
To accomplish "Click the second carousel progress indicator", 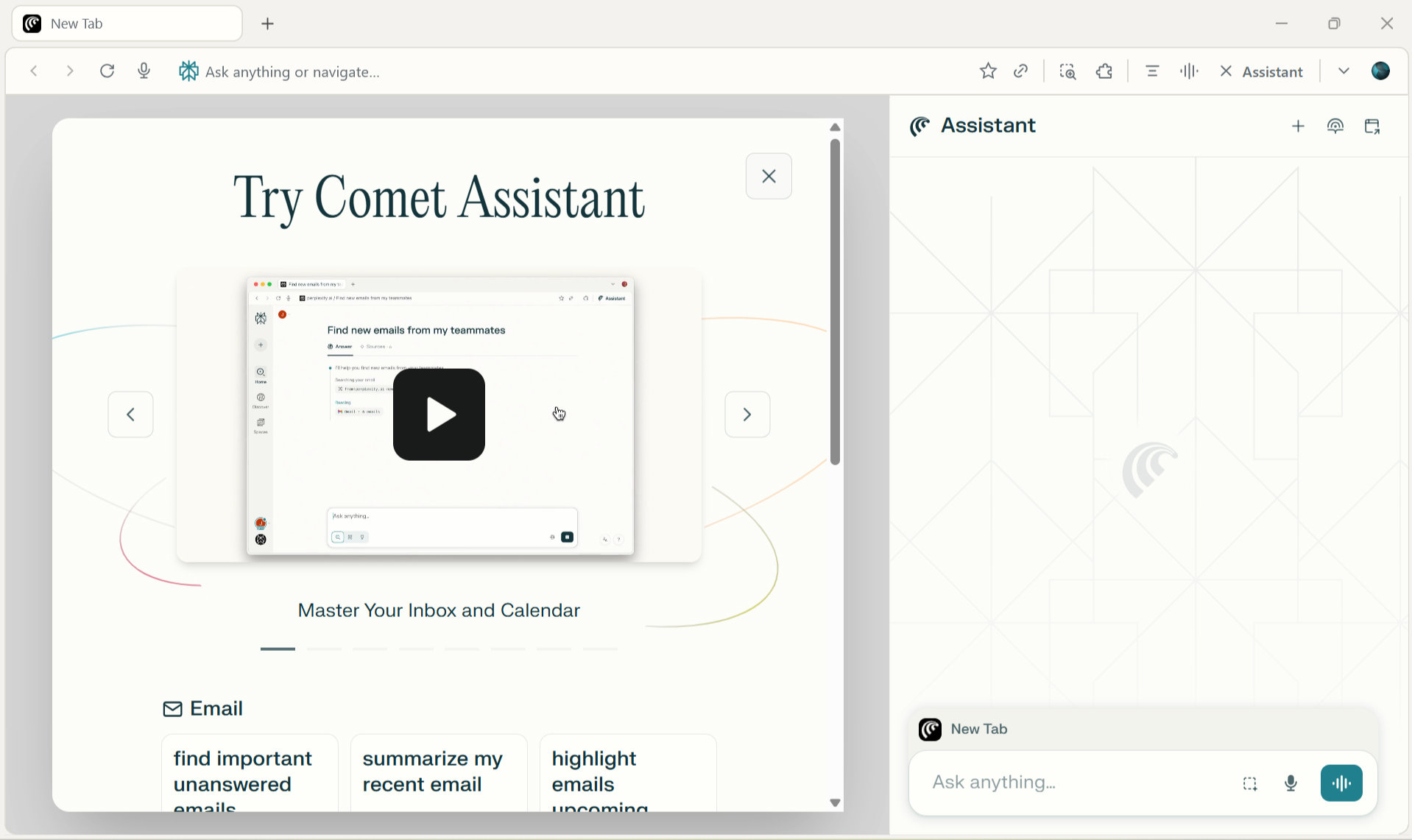I will pyautogui.click(x=325, y=649).
